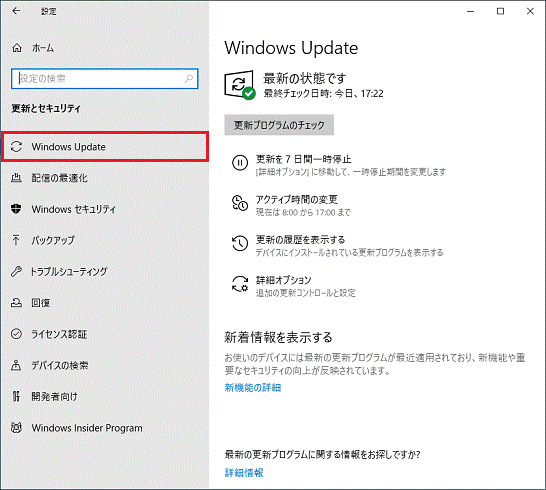Maximize the settings window
The image size is (546, 490).
coord(500,11)
